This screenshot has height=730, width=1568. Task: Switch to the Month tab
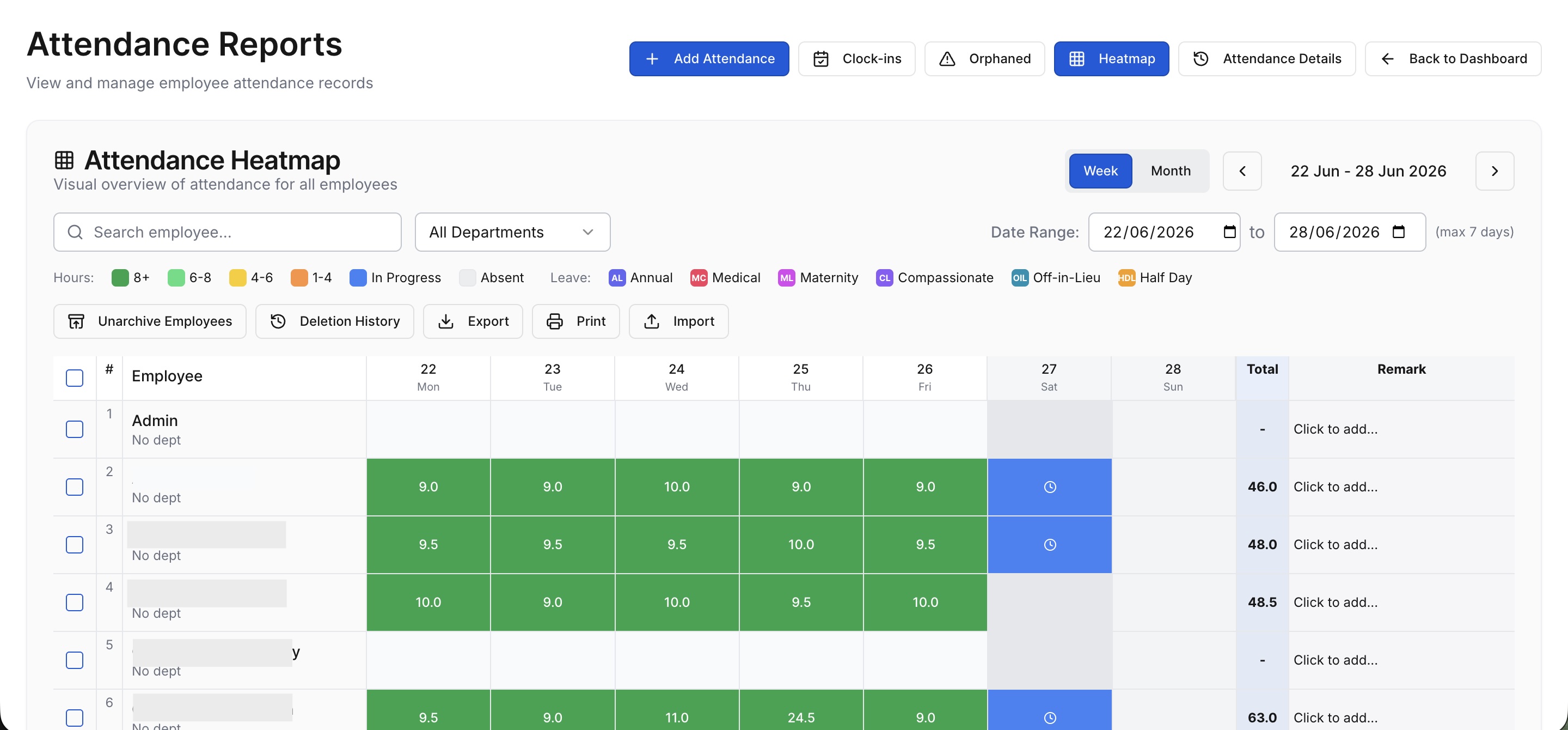(1171, 171)
